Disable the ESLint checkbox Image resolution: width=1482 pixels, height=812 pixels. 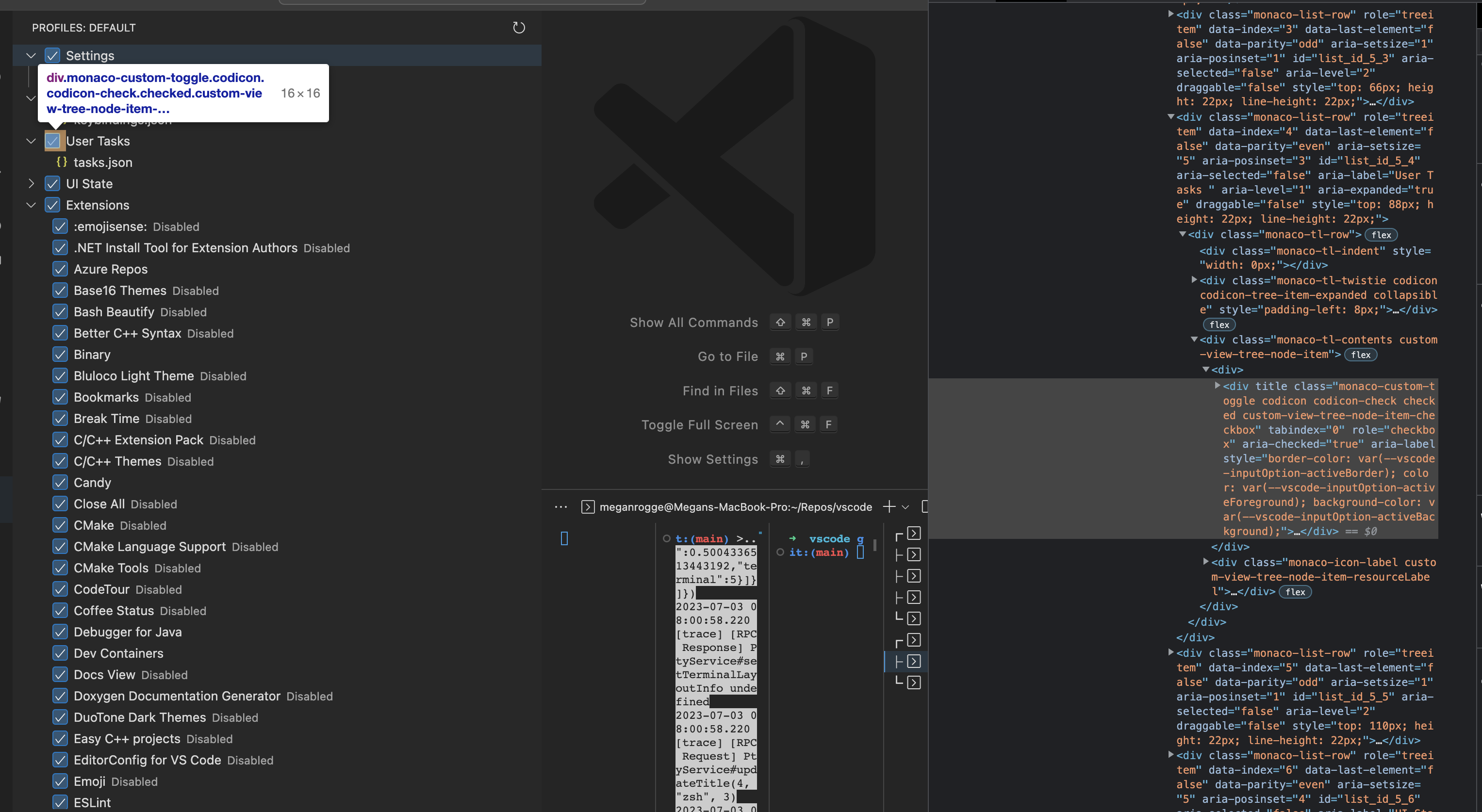[60, 802]
